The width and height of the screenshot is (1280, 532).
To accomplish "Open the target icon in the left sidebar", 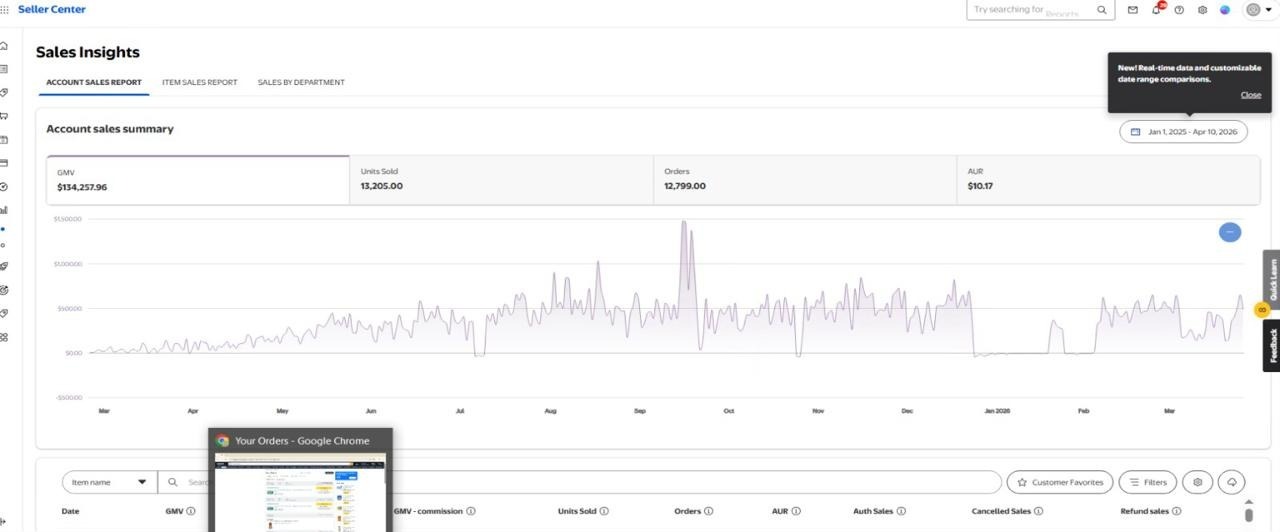I will point(4,290).
